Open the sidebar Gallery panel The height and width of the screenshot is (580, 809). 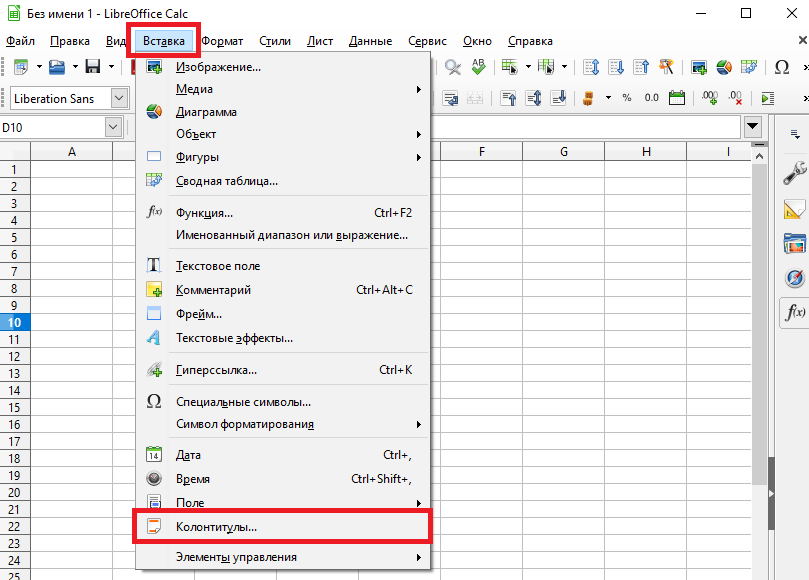click(x=795, y=244)
